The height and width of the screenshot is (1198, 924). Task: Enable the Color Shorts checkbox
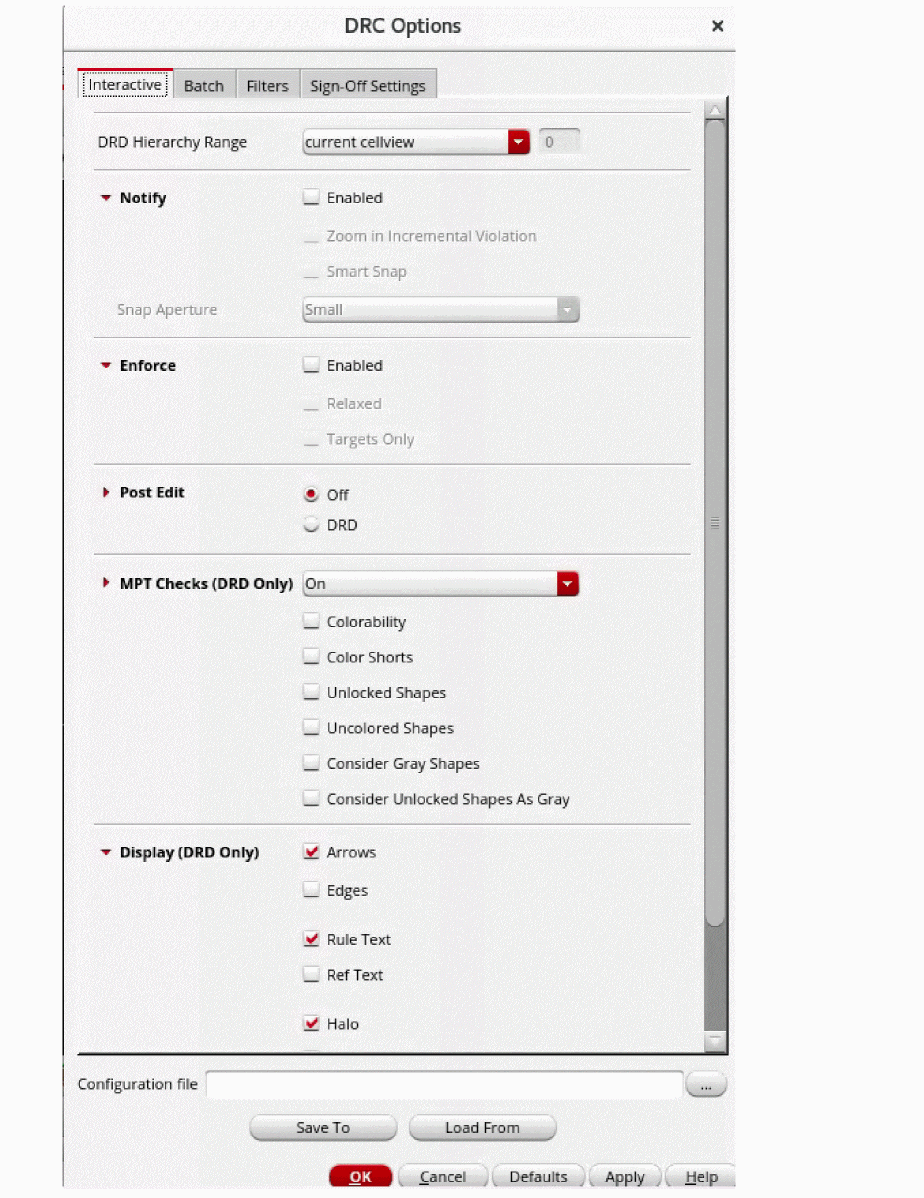pyautogui.click(x=311, y=656)
